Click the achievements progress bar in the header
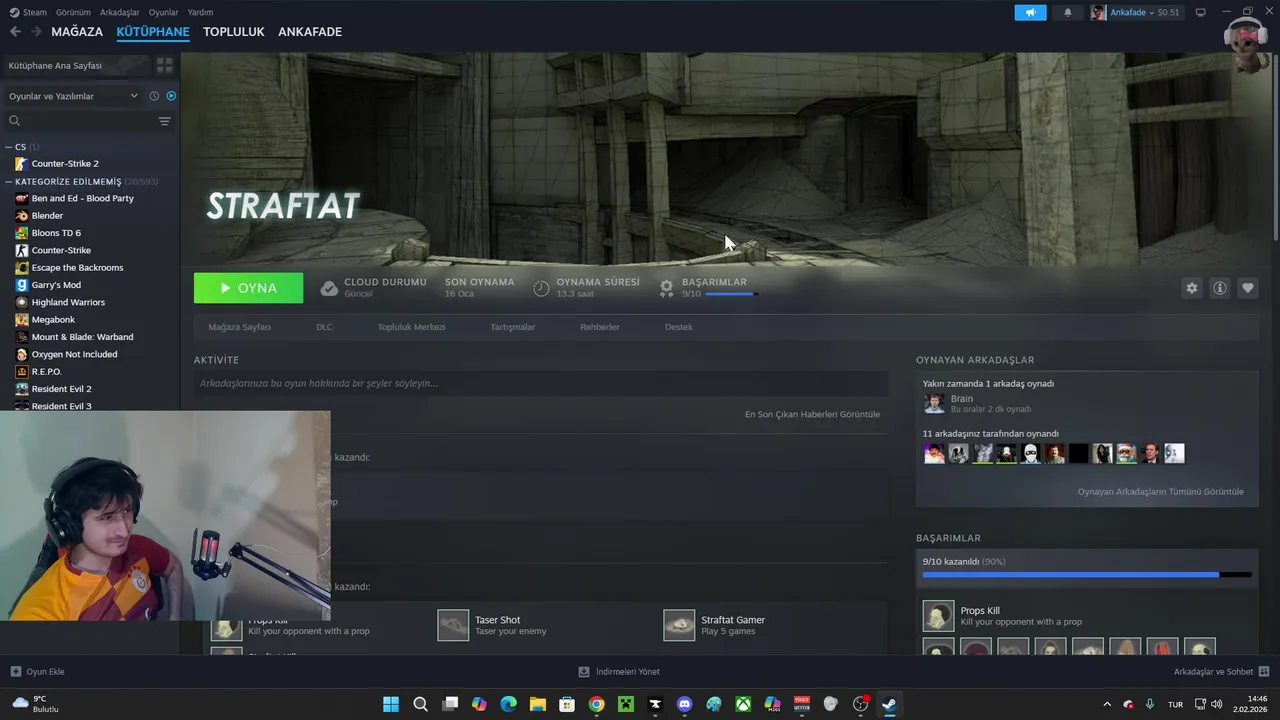1280x720 pixels. (x=732, y=294)
